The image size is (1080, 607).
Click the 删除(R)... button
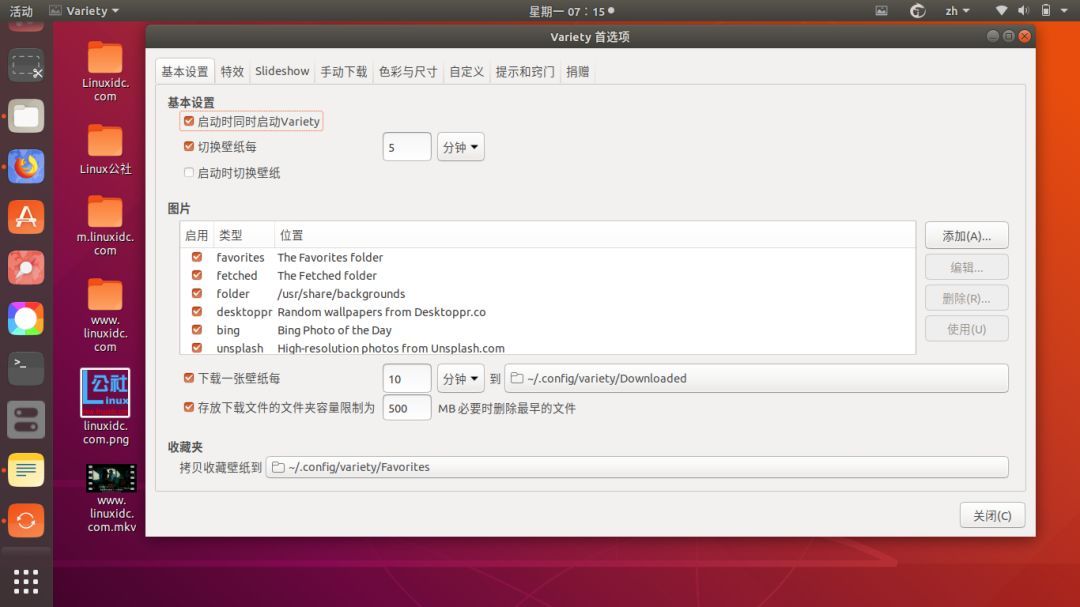click(966, 298)
